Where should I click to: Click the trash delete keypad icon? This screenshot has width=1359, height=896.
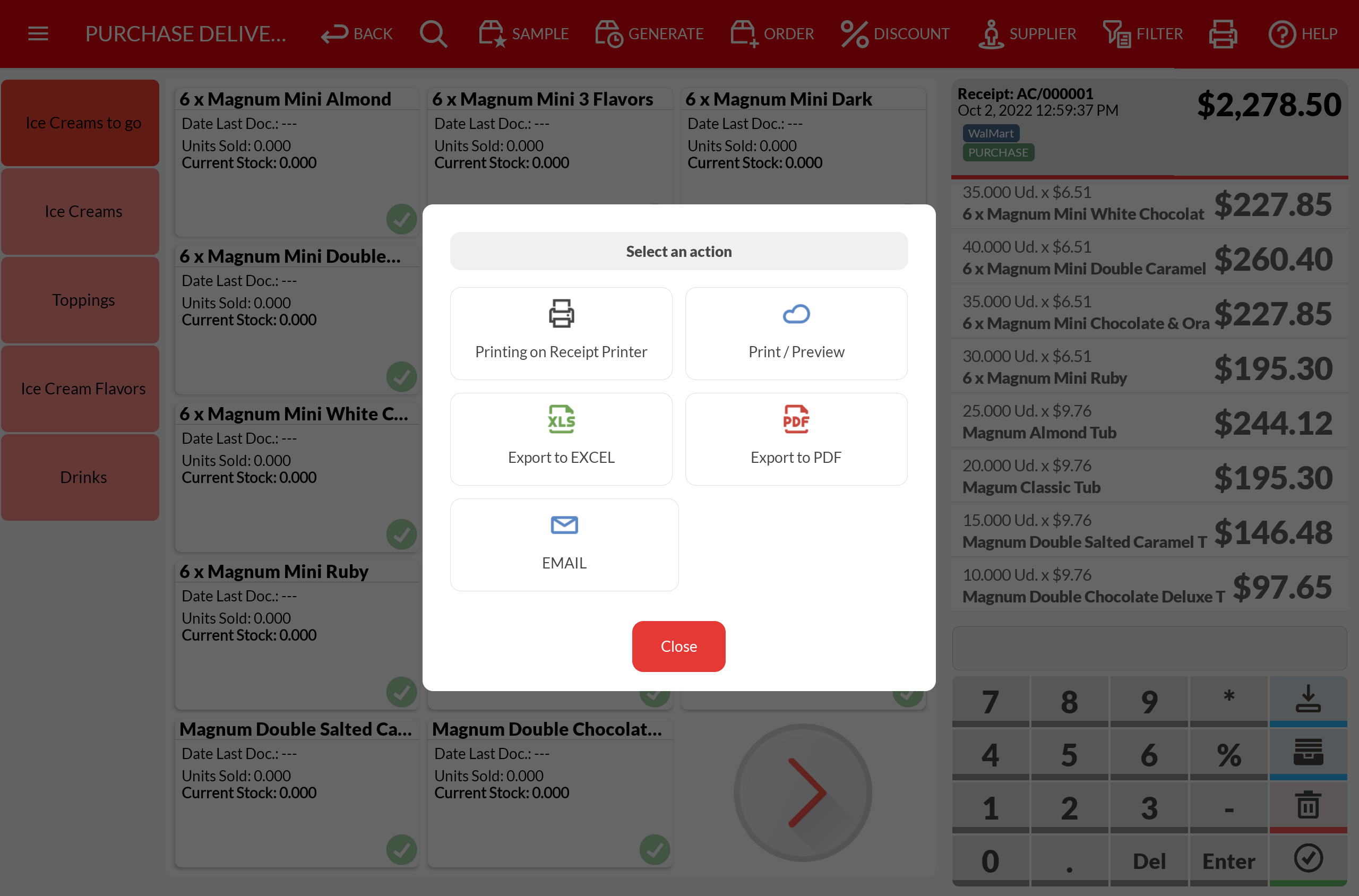(x=1308, y=806)
